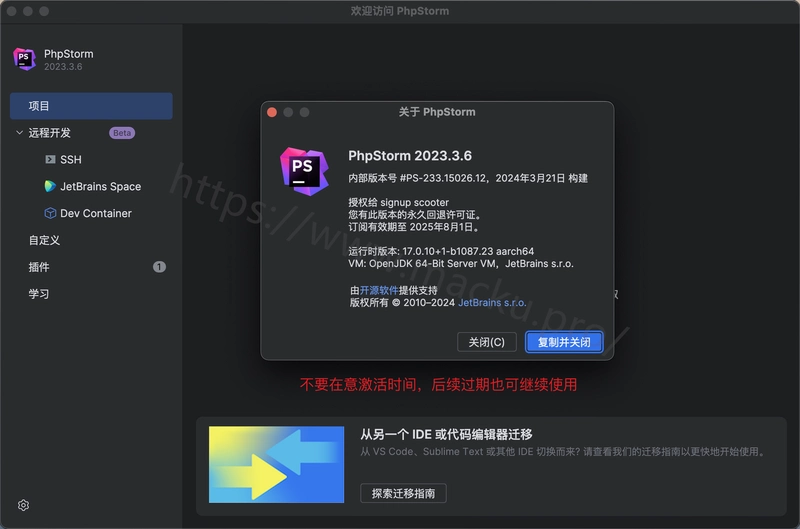Close the 关于 PhpStorm dialog with red button
Image resolution: width=800 pixels, height=529 pixels.
point(272,112)
